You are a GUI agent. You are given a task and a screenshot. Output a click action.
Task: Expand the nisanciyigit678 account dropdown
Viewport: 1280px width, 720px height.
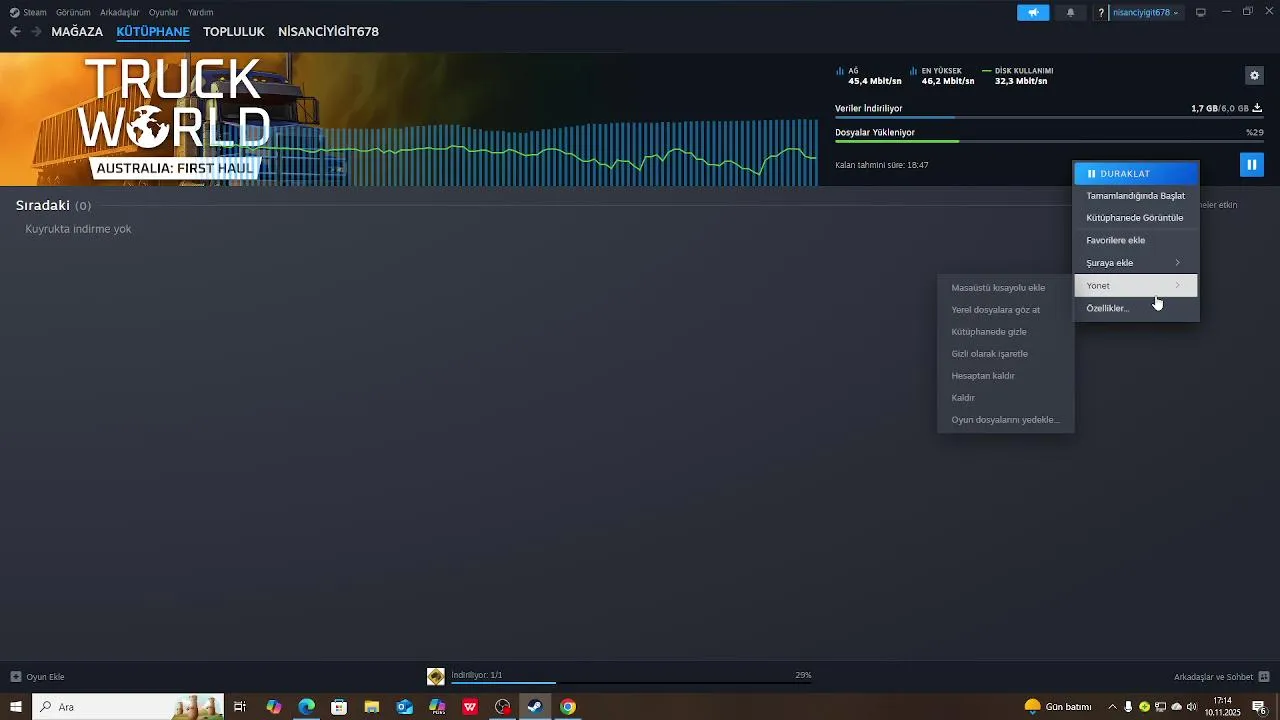[x=1145, y=13]
